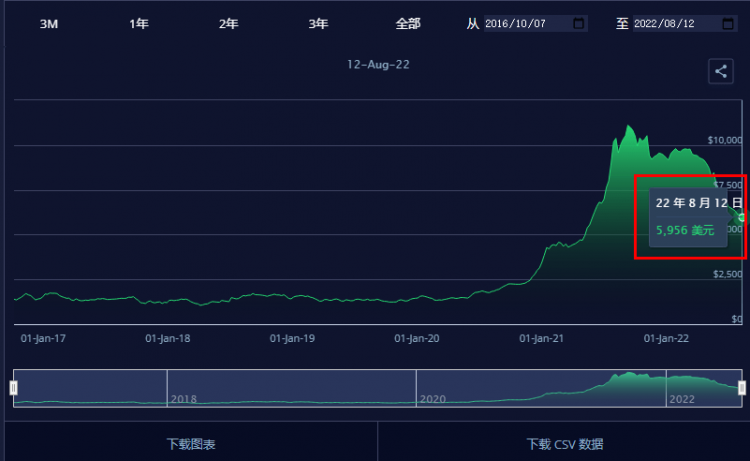Choose the 2年 time range
The height and width of the screenshot is (461, 750).
click(228, 23)
